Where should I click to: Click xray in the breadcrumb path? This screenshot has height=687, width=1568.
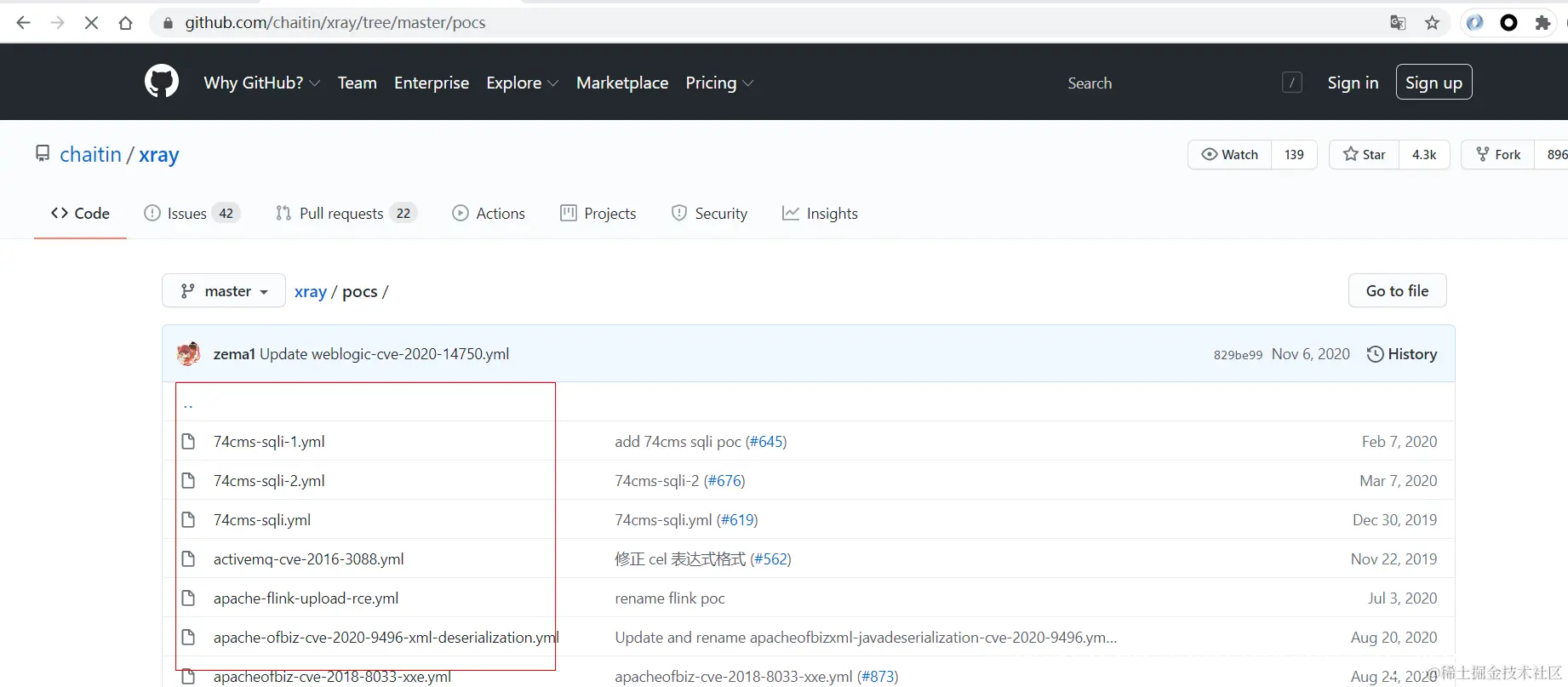pyautogui.click(x=311, y=291)
